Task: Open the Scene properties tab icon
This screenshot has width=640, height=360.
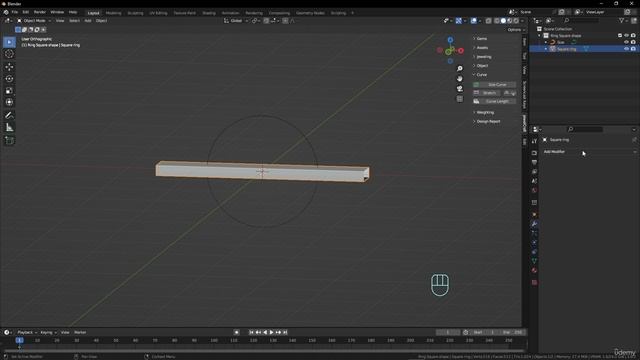Action: (534, 181)
